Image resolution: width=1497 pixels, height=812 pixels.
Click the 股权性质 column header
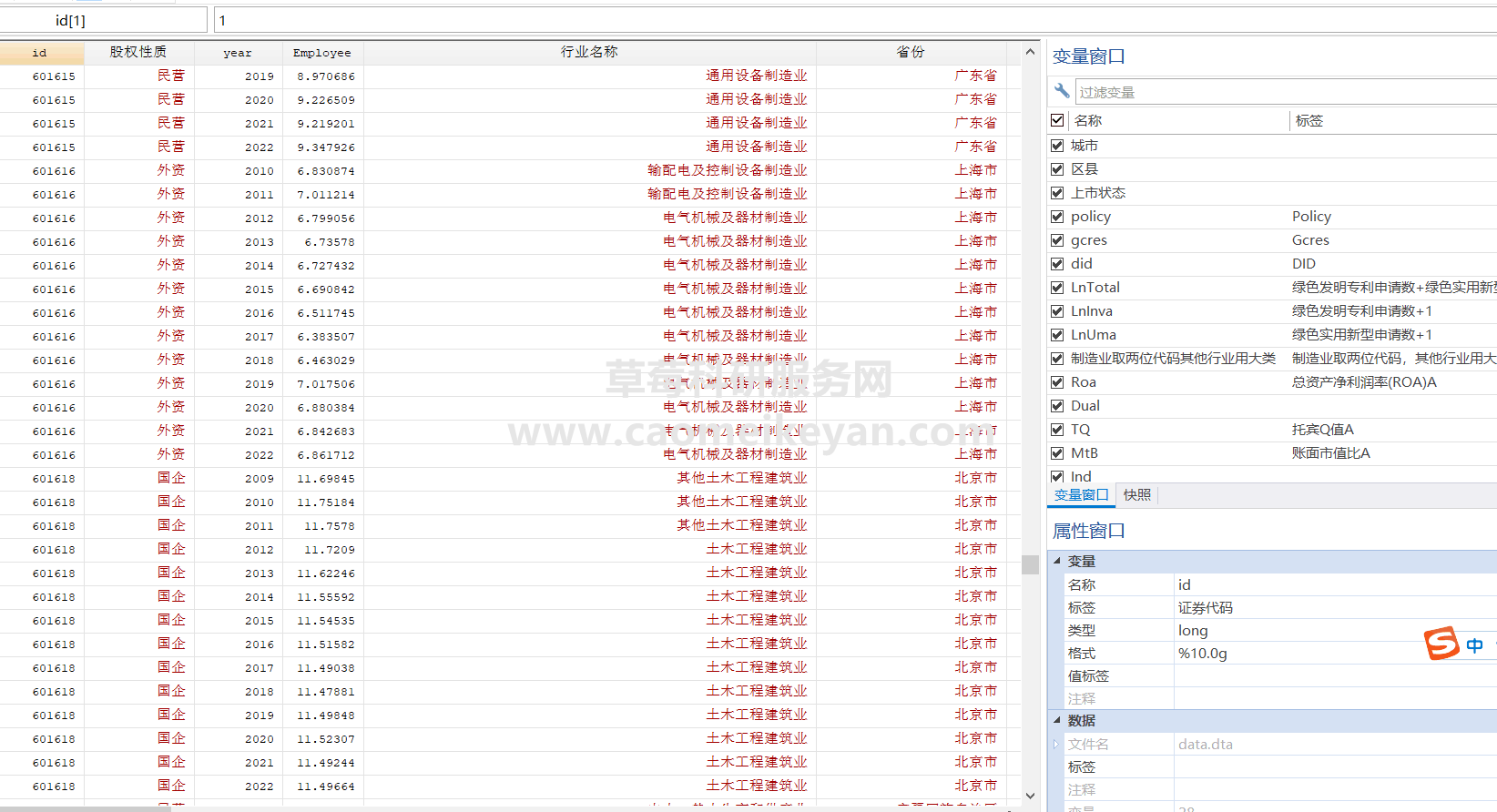138,53
